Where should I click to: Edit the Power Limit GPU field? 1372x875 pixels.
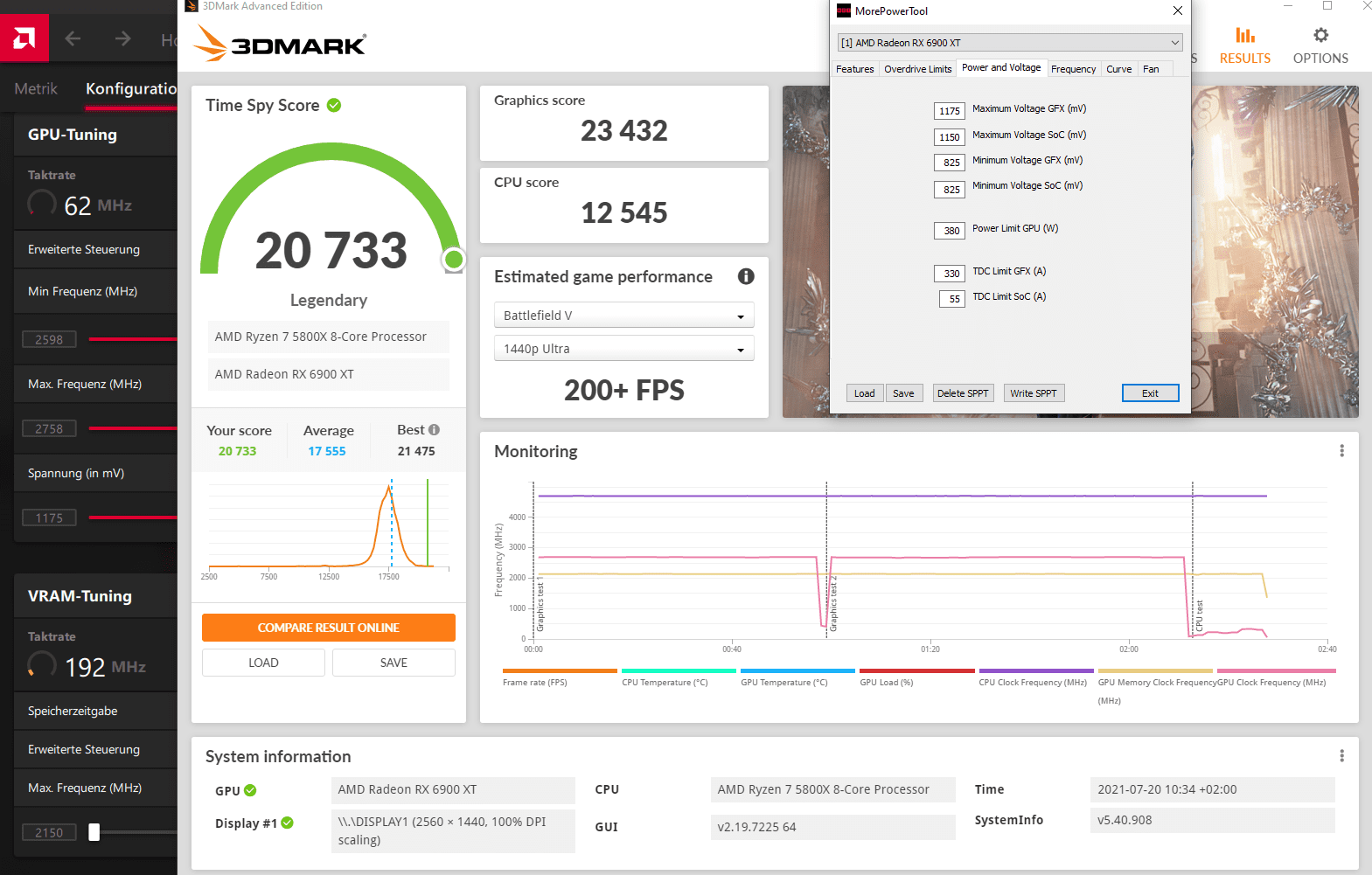pos(950,231)
